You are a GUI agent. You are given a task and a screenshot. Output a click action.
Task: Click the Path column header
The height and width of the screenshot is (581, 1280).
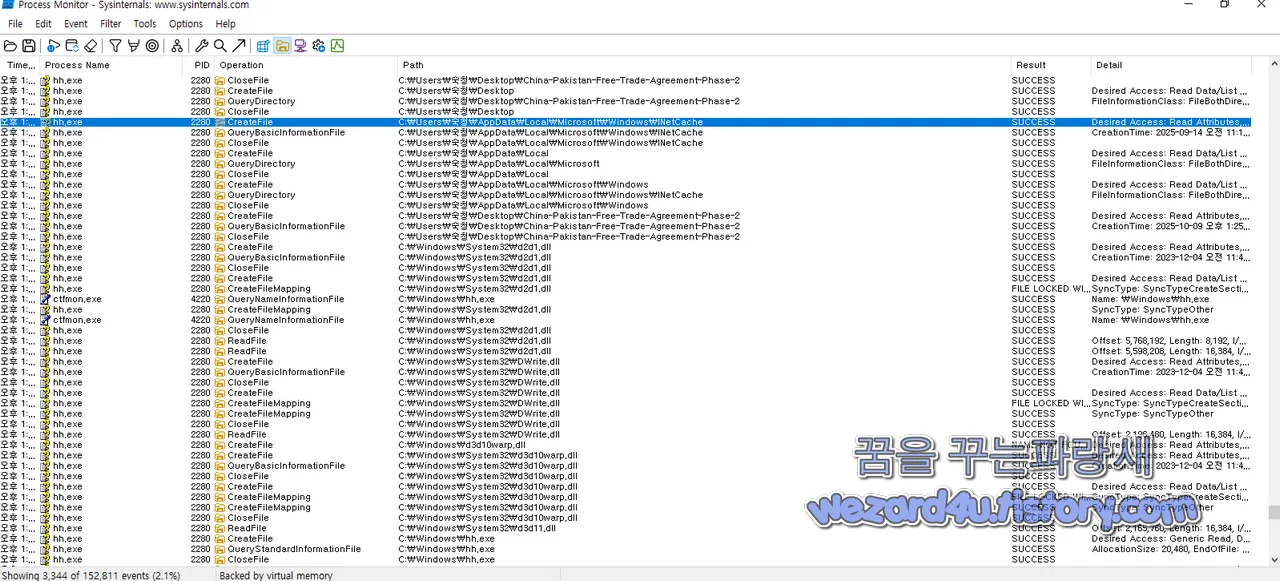[x=705, y=65]
